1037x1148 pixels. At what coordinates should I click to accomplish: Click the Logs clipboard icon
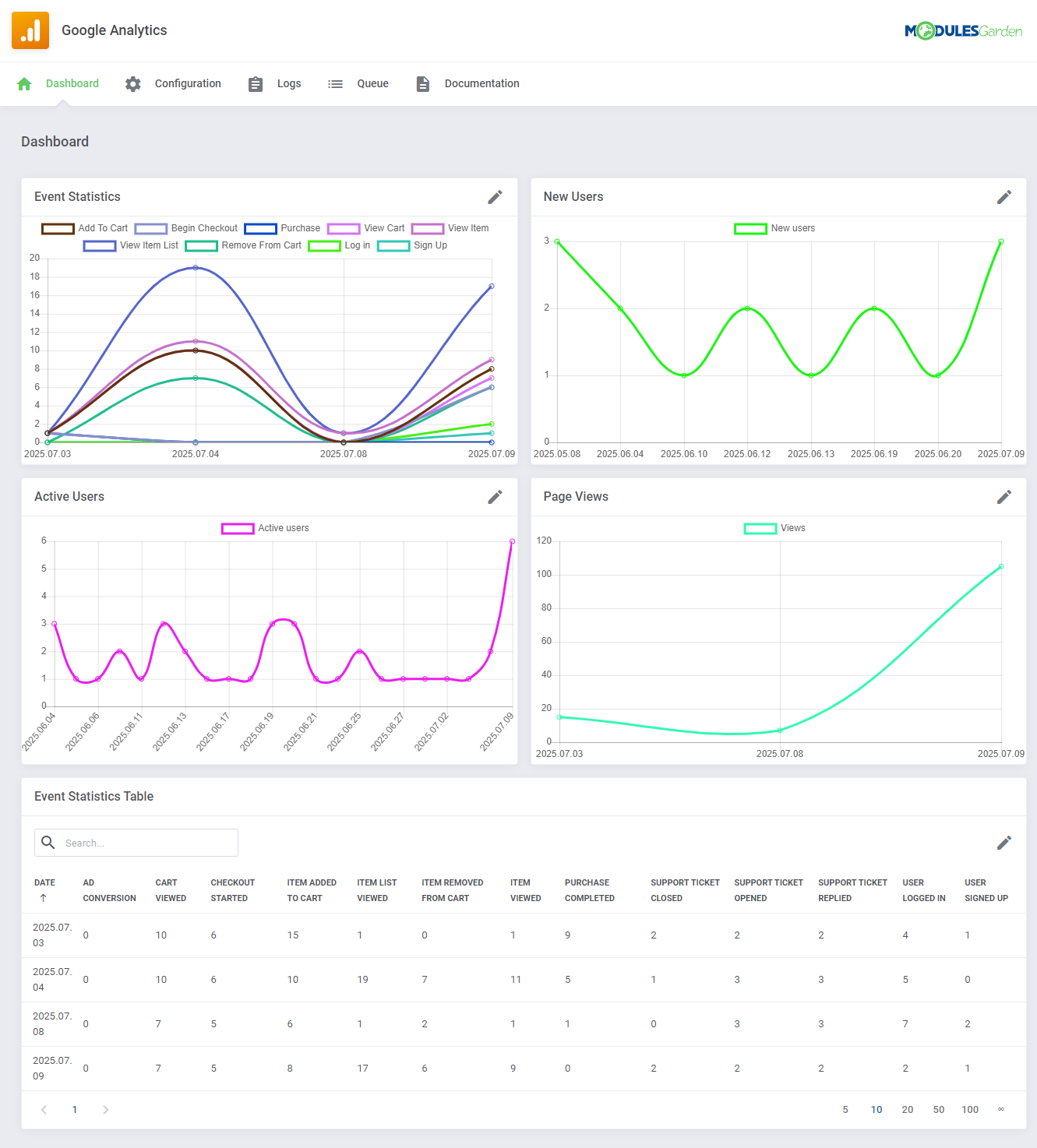256,84
